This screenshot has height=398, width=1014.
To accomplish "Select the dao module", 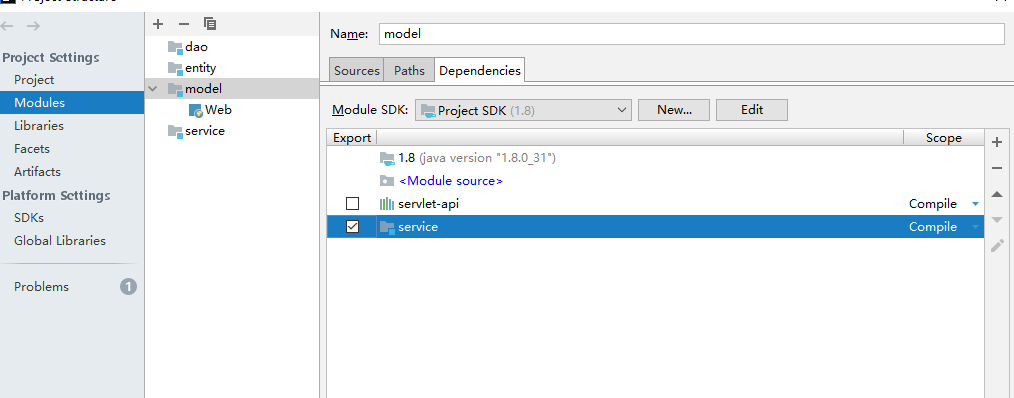I will point(196,47).
